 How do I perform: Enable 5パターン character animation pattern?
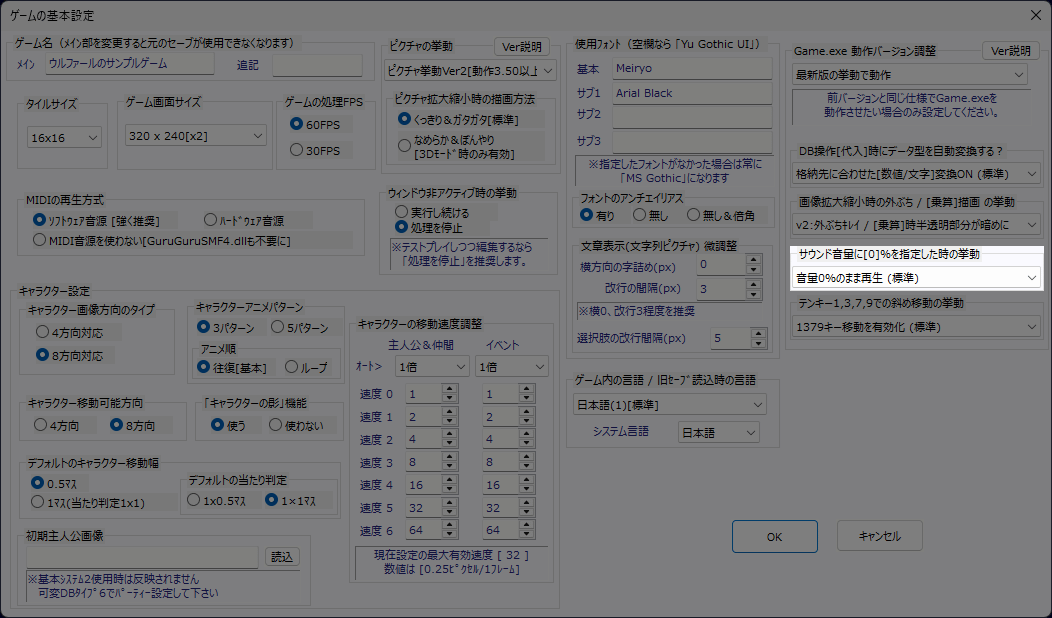click(276, 327)
